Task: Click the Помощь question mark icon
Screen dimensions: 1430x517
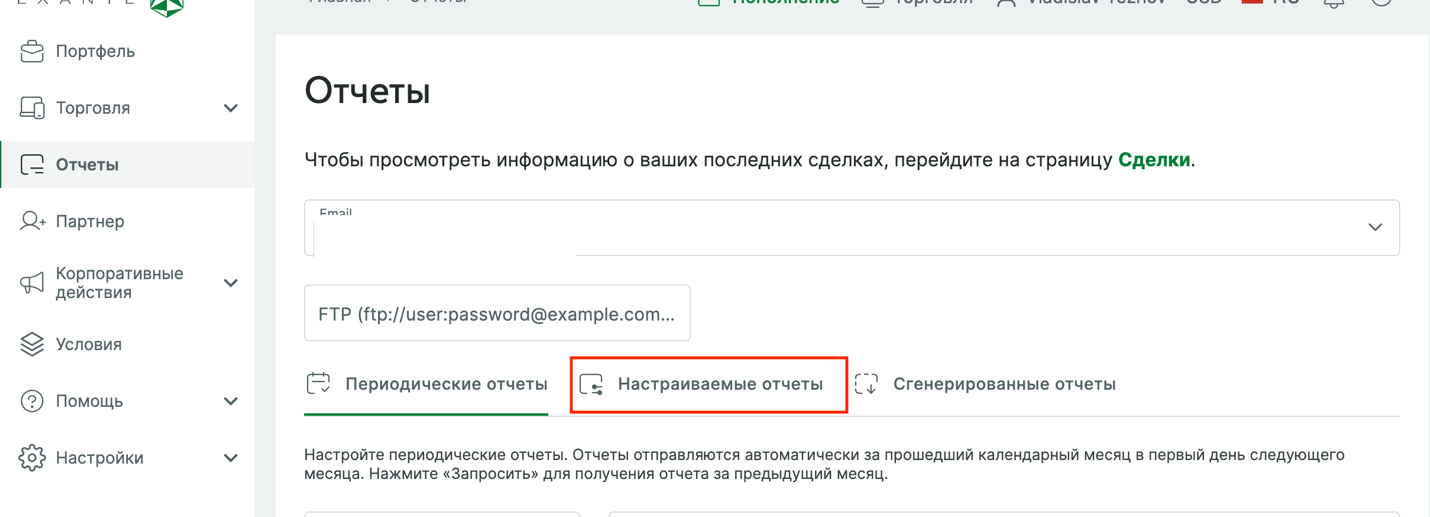Action: pyautogui.click(x=32, y=401)
